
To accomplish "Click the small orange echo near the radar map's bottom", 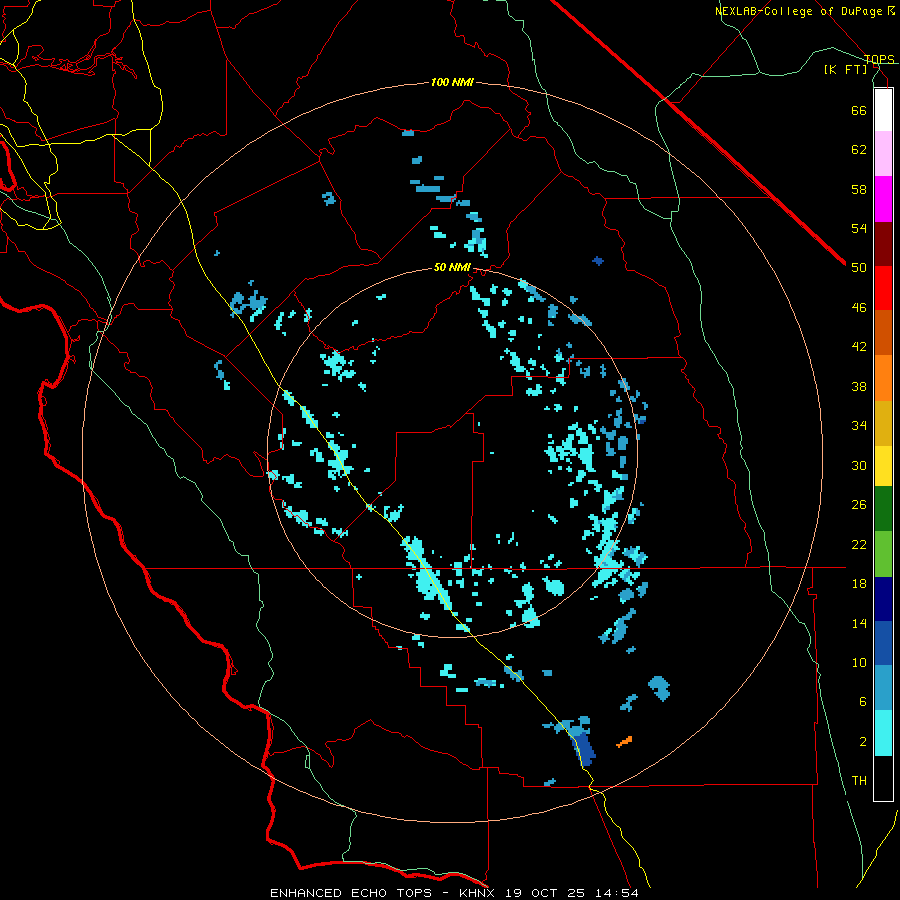I will point(624,742).
